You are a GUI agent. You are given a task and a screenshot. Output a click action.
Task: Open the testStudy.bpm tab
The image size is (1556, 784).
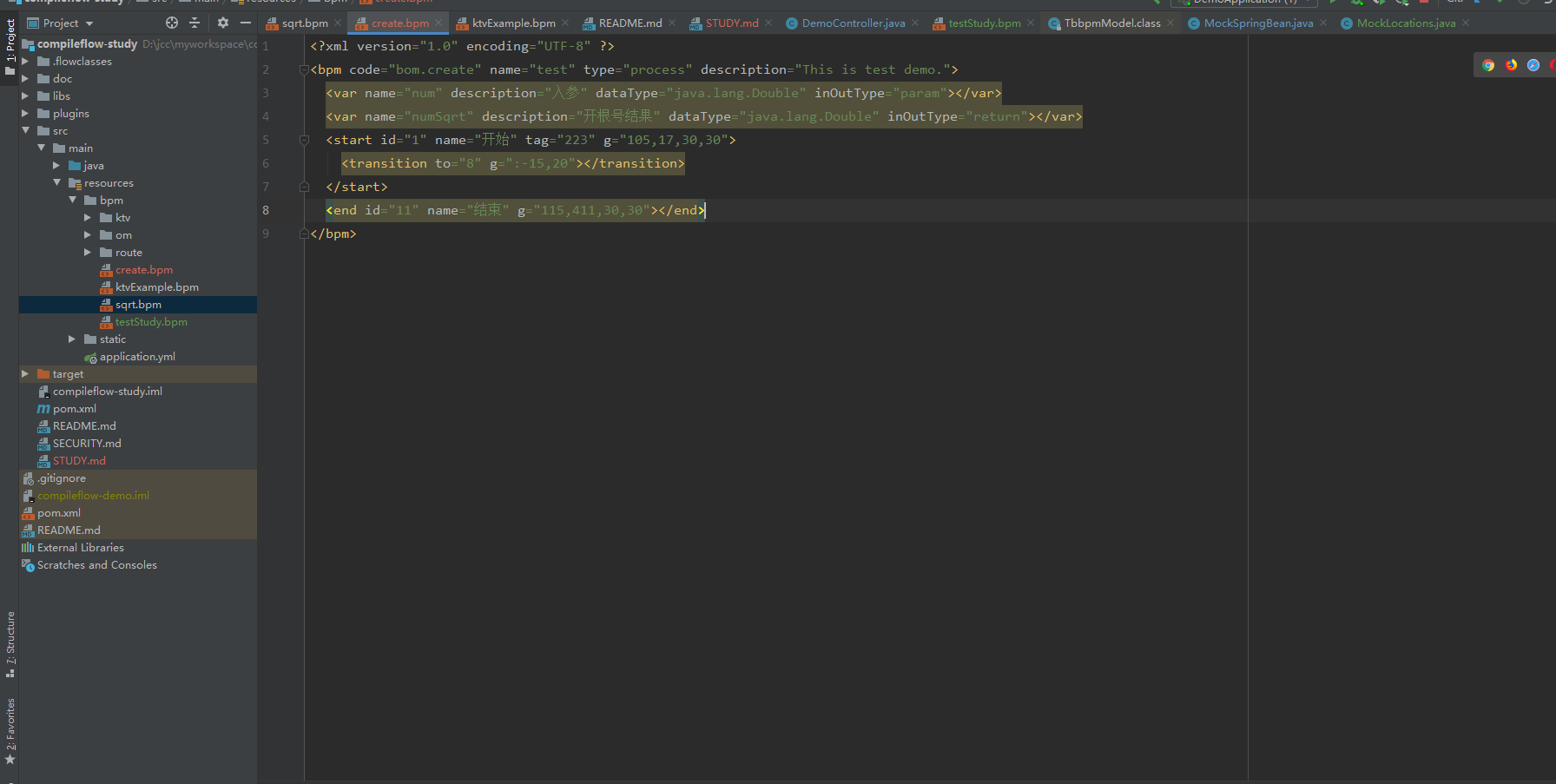985,23
